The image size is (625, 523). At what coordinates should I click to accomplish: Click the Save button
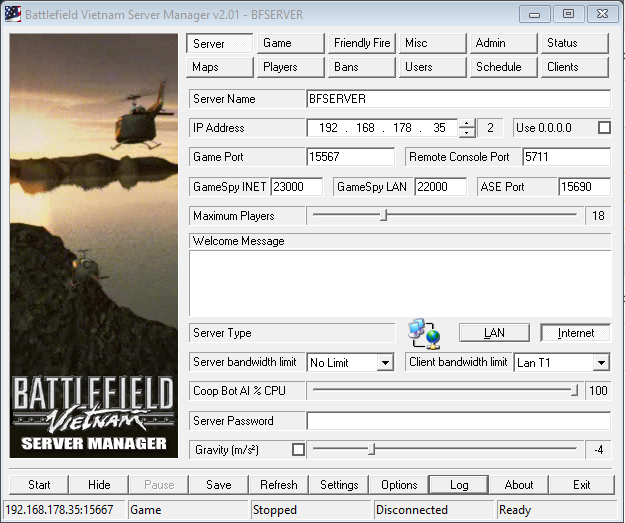(219, 485)
